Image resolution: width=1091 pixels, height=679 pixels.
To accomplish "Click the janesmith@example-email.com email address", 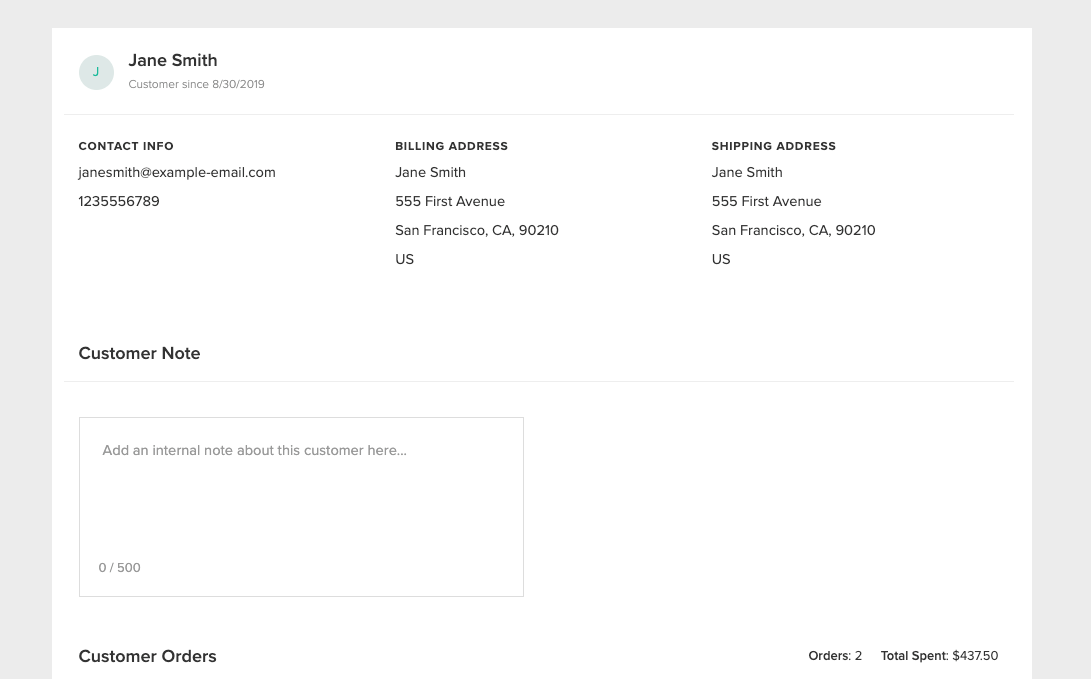I will click(177, 173).
